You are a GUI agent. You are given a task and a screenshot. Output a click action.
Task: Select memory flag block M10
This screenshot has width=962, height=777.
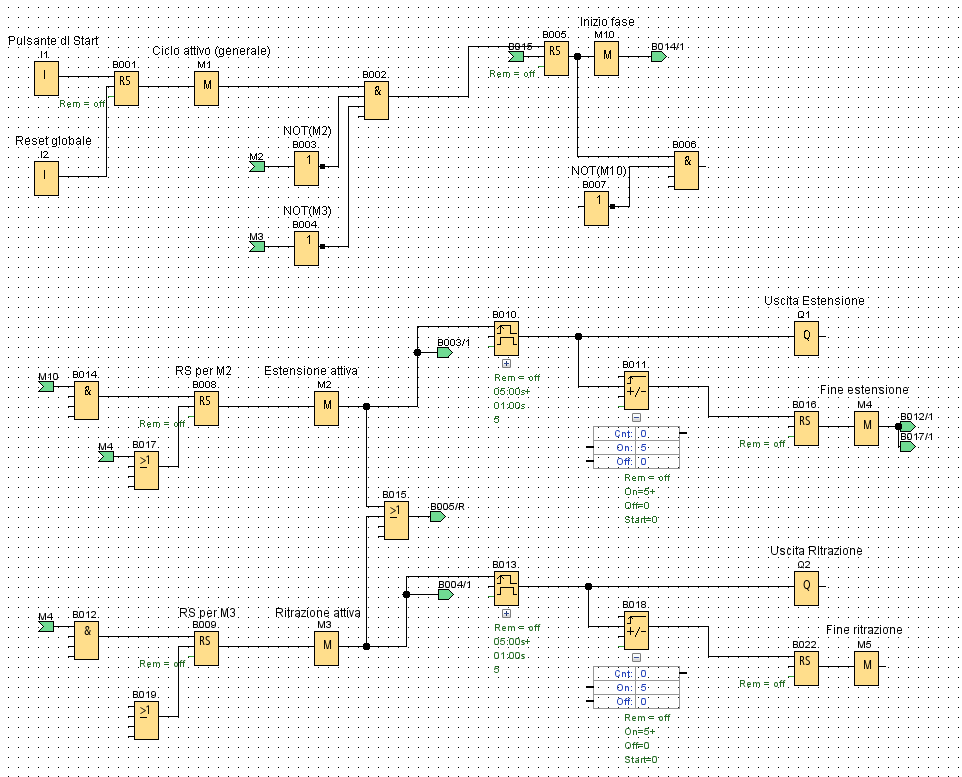(x=606, y=58)
